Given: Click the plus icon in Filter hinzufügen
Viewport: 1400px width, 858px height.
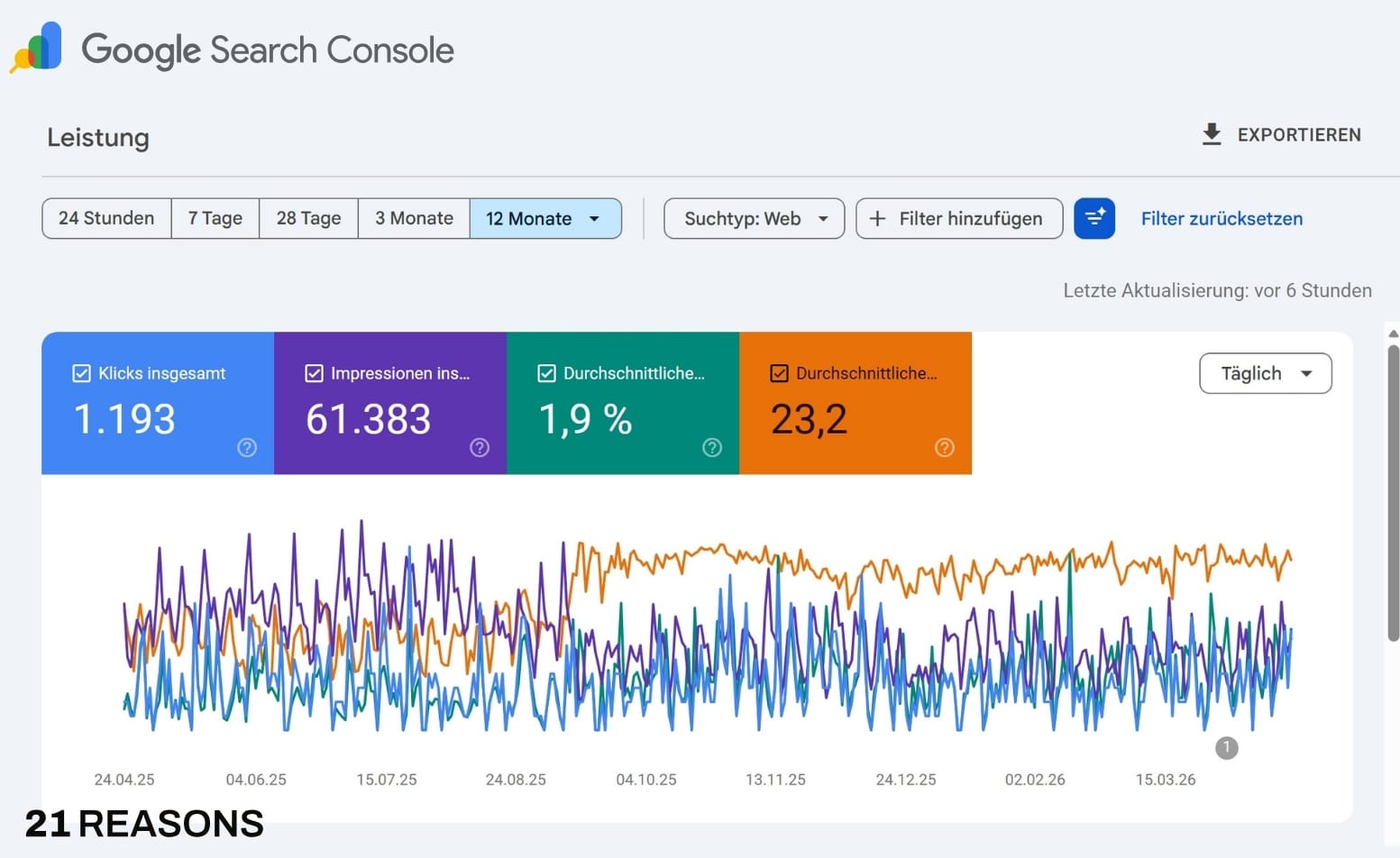Looking at the screenshot, I should (x=877, y=218).
